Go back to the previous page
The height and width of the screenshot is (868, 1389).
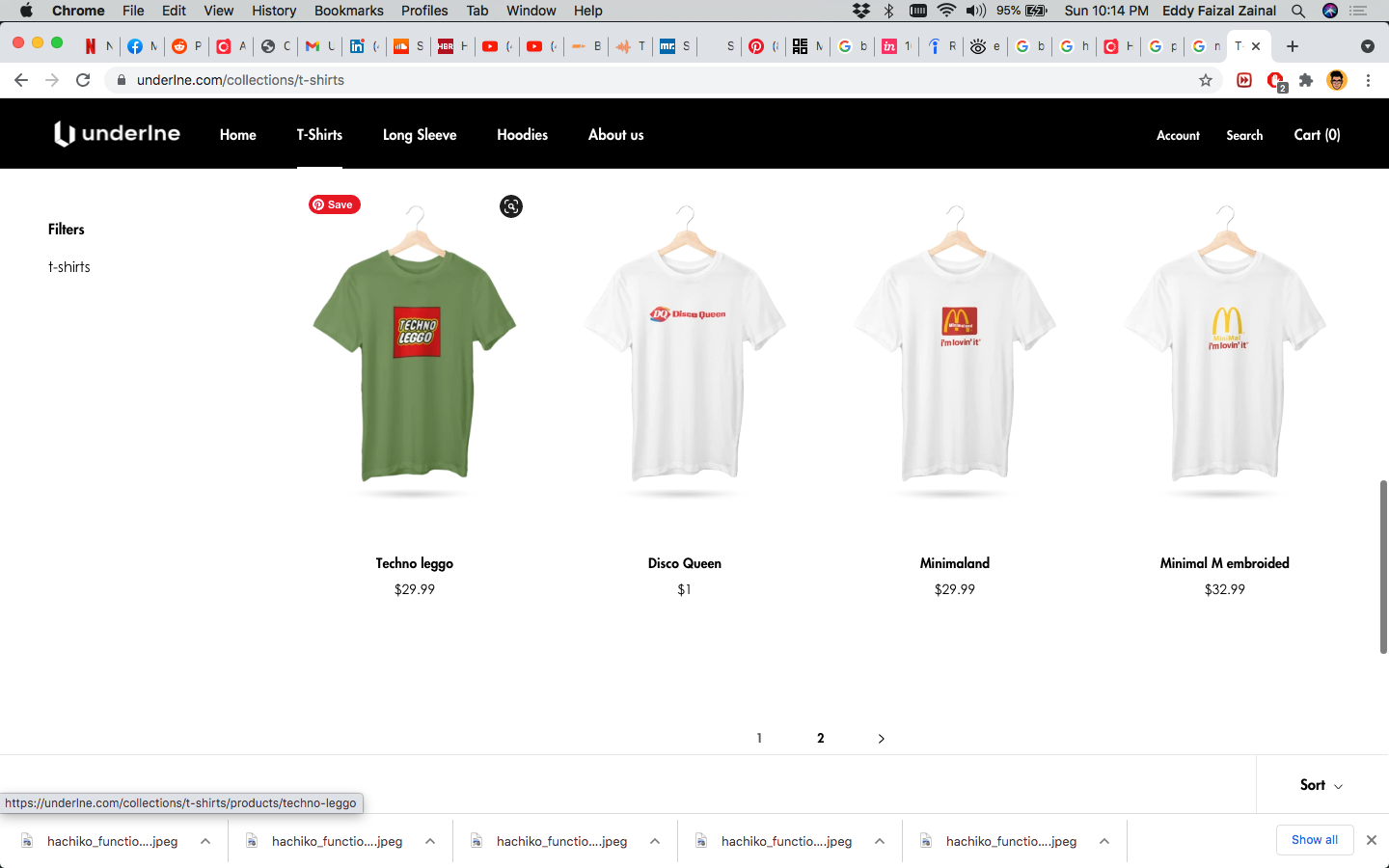(x=21, y=80)
